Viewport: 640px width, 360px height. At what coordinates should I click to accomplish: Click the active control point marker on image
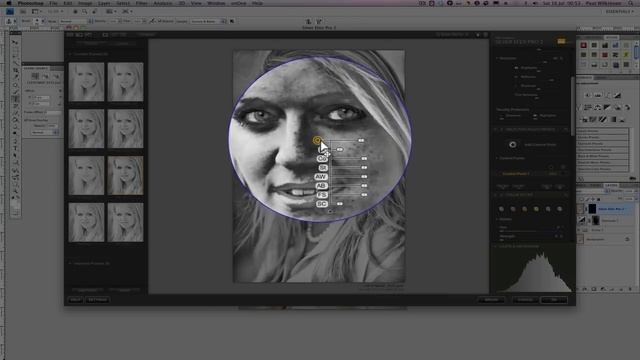point(317,140)
